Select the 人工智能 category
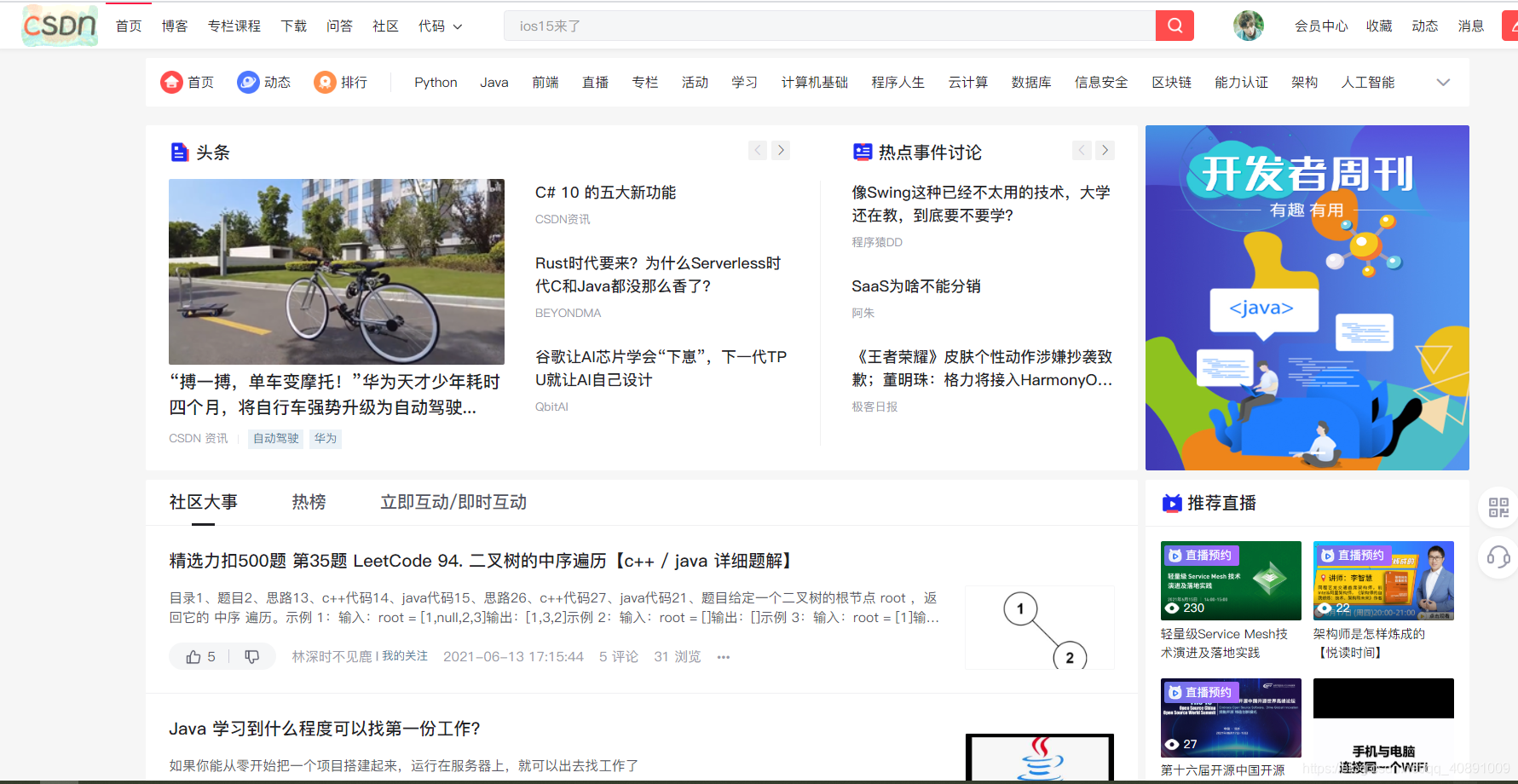This screenshot has height=784, width=1518. [x=1368, y=83]
